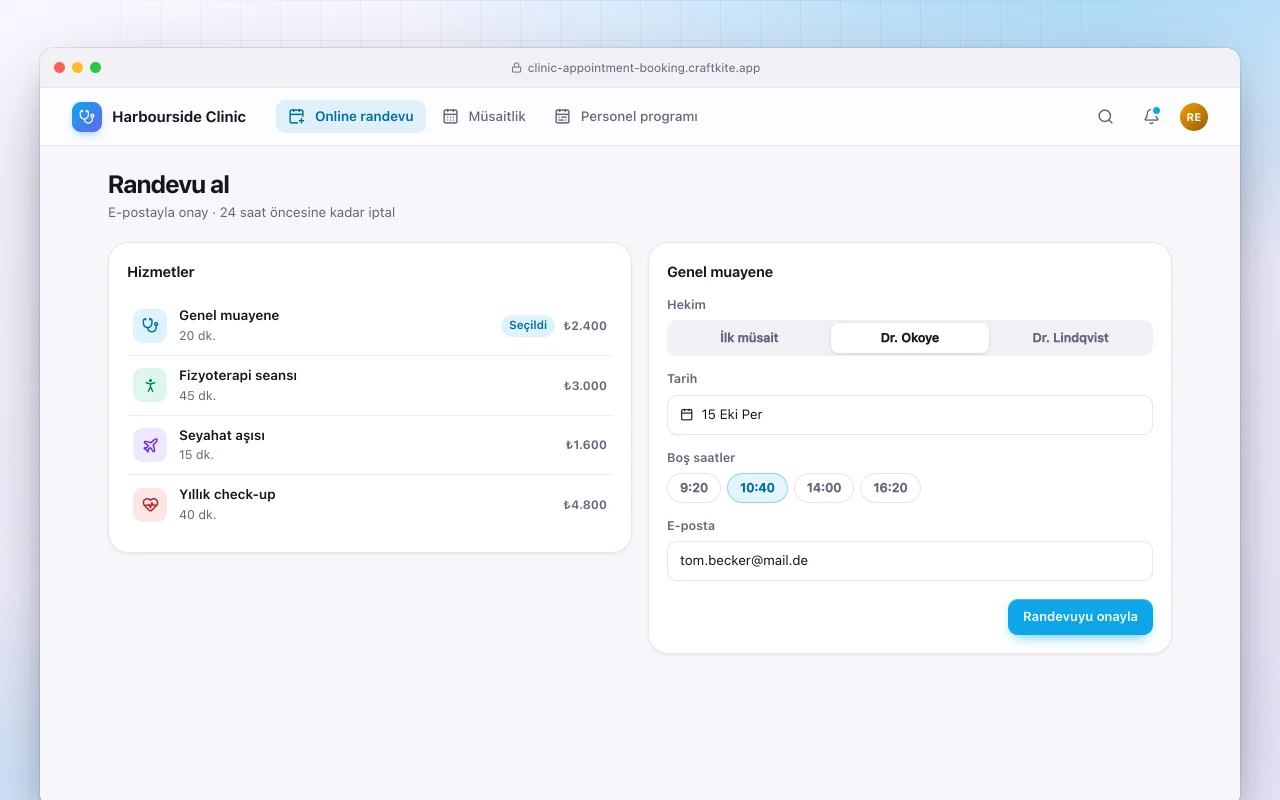The image size is (1280, 800).
Task: Open the Online randevu tab
Action: click(x=351, y=117)
